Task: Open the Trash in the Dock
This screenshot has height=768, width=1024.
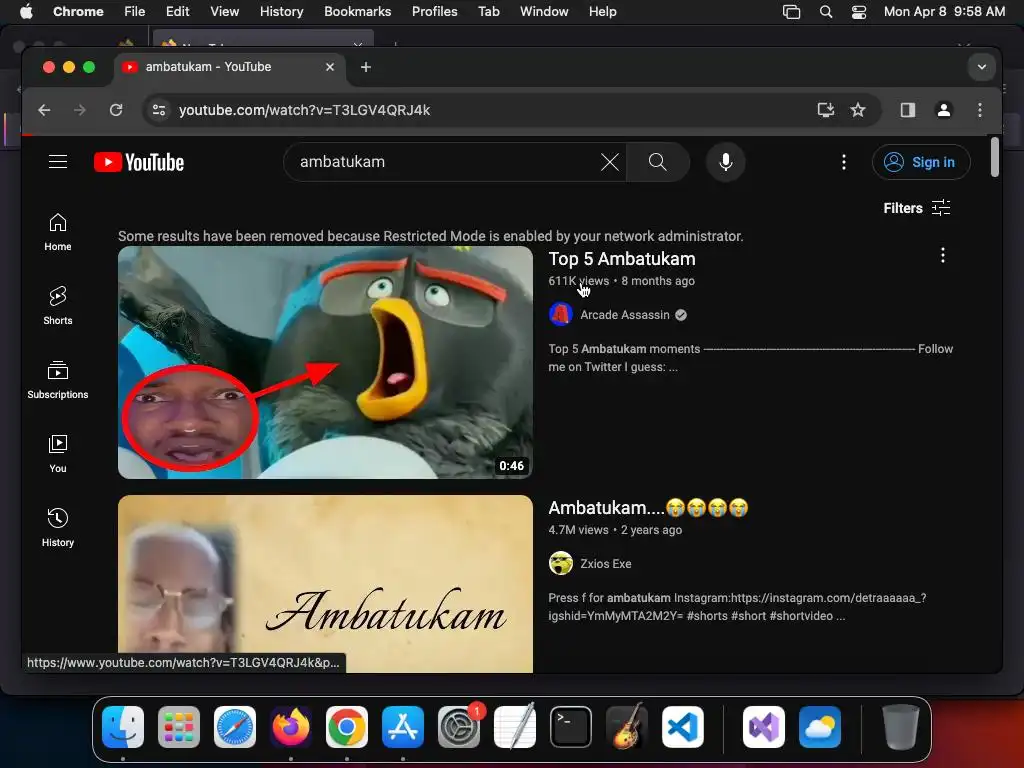Action: (901, 727)
